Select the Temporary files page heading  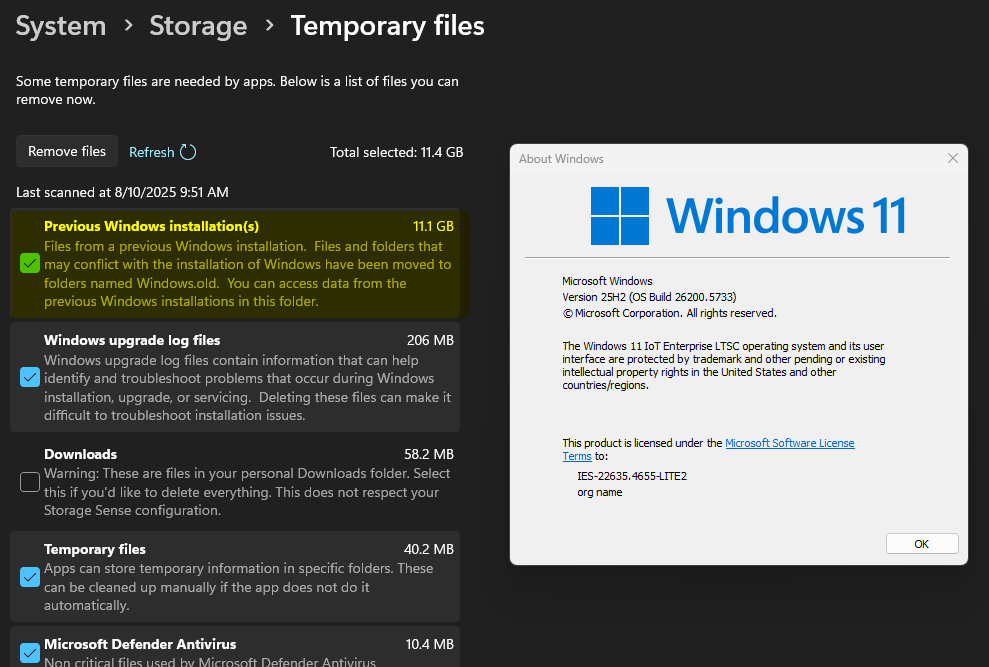(x=388, y=26)
